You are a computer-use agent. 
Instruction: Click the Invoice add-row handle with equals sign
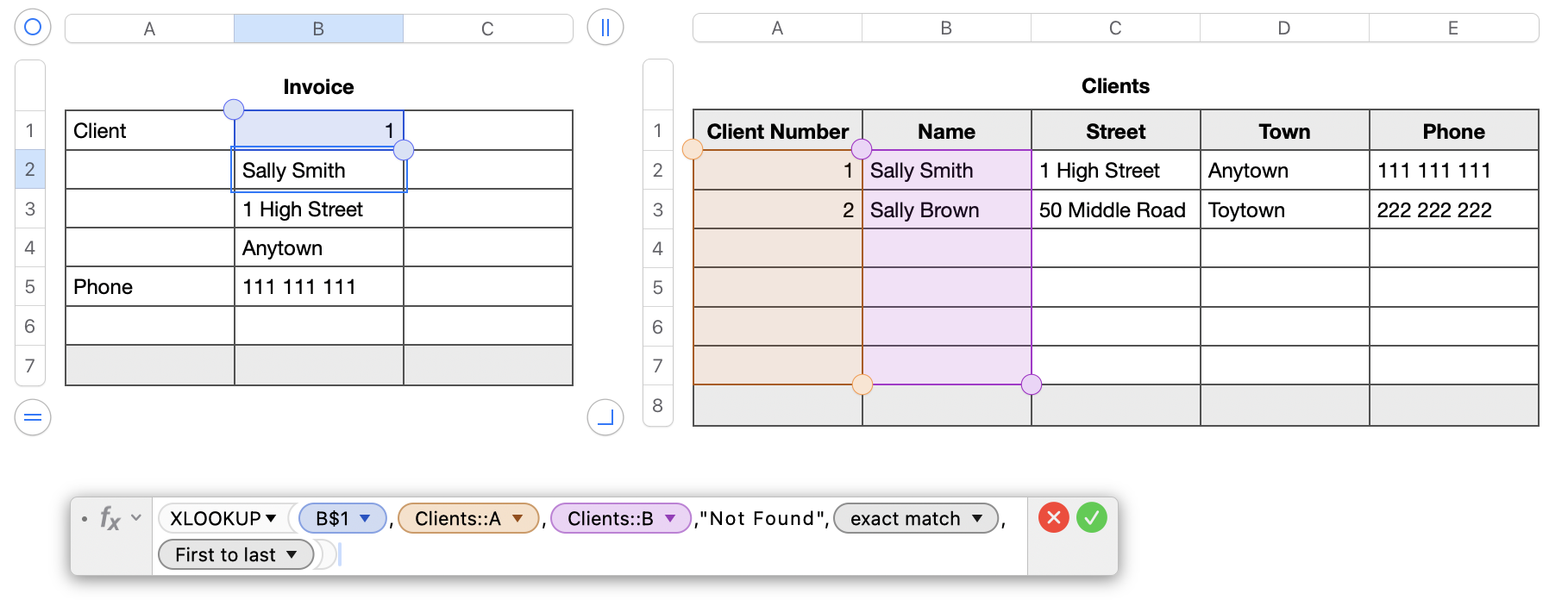click(x=33, y=418)
